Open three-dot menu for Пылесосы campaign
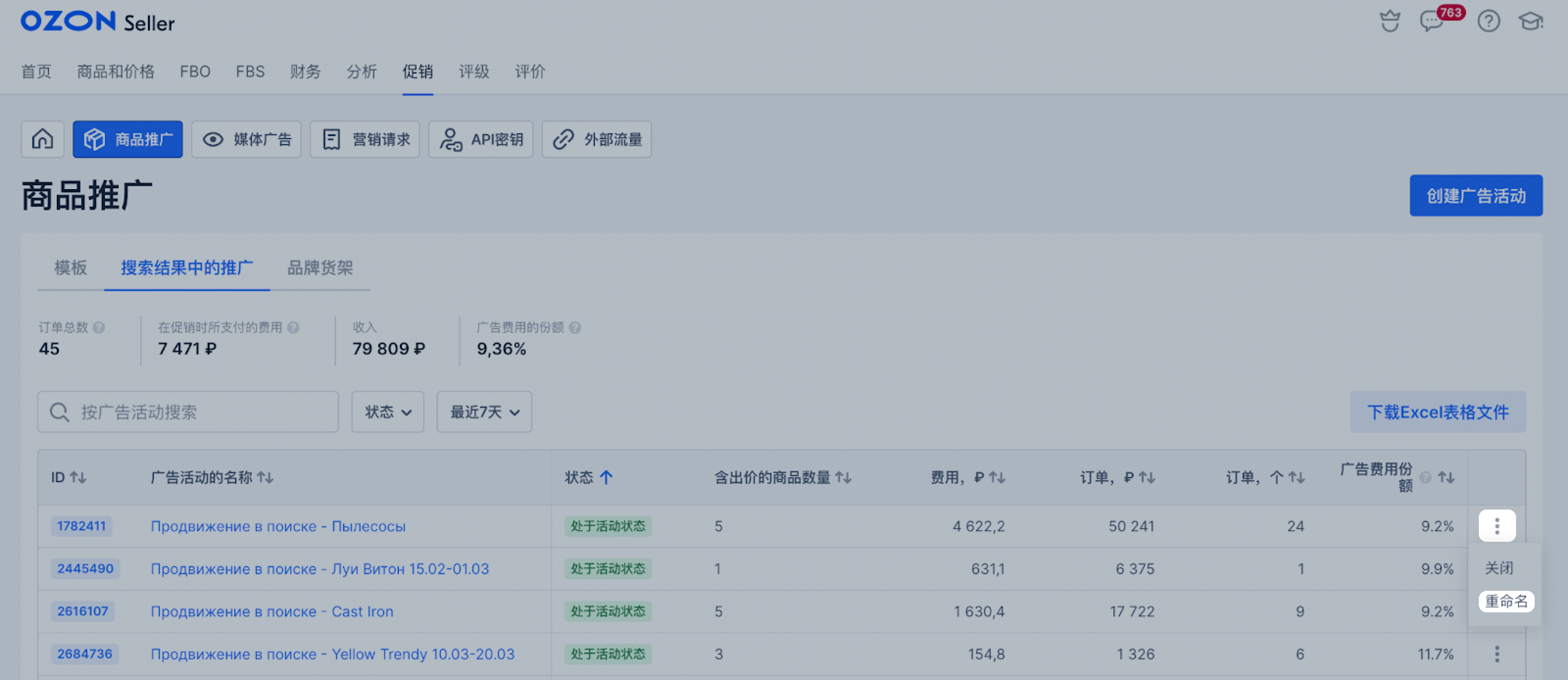This screenshot has width=1568, height=680. (1497, 526)
